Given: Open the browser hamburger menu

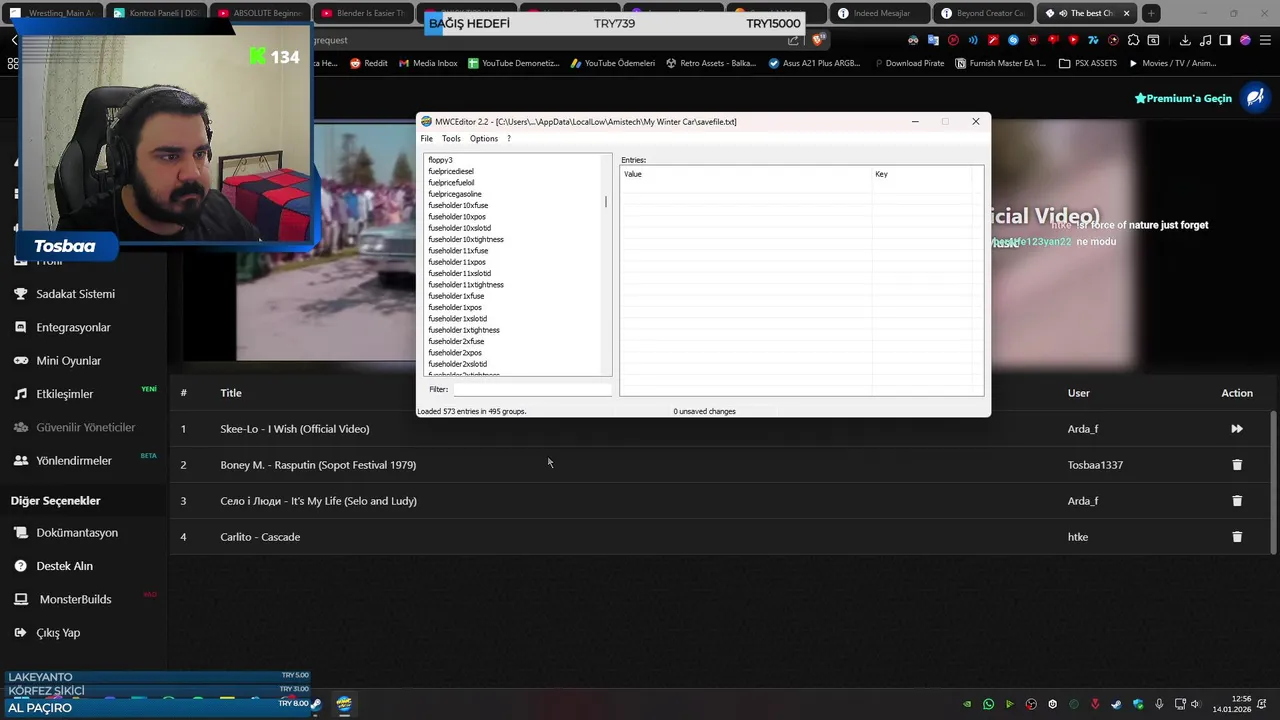Looking at the screenshot, I should [1265, 40].
